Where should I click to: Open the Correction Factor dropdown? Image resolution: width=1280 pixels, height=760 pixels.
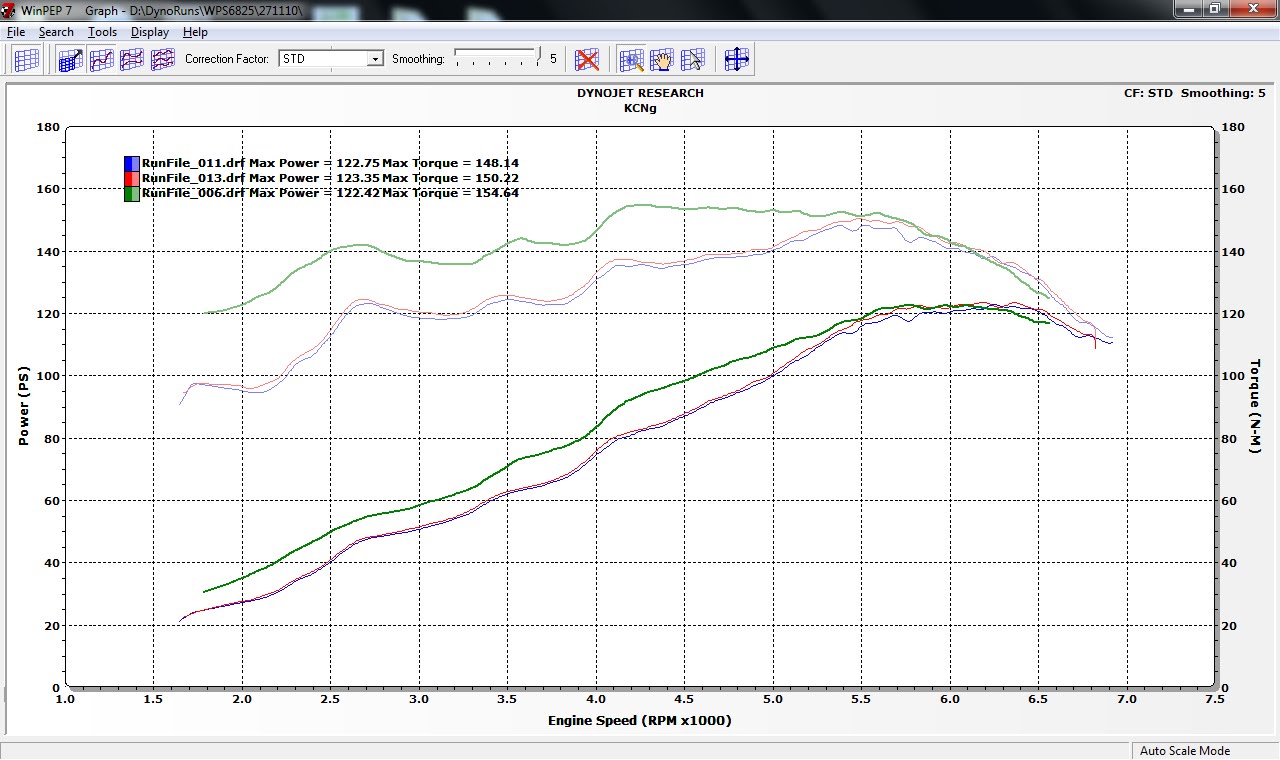[374, 58]
